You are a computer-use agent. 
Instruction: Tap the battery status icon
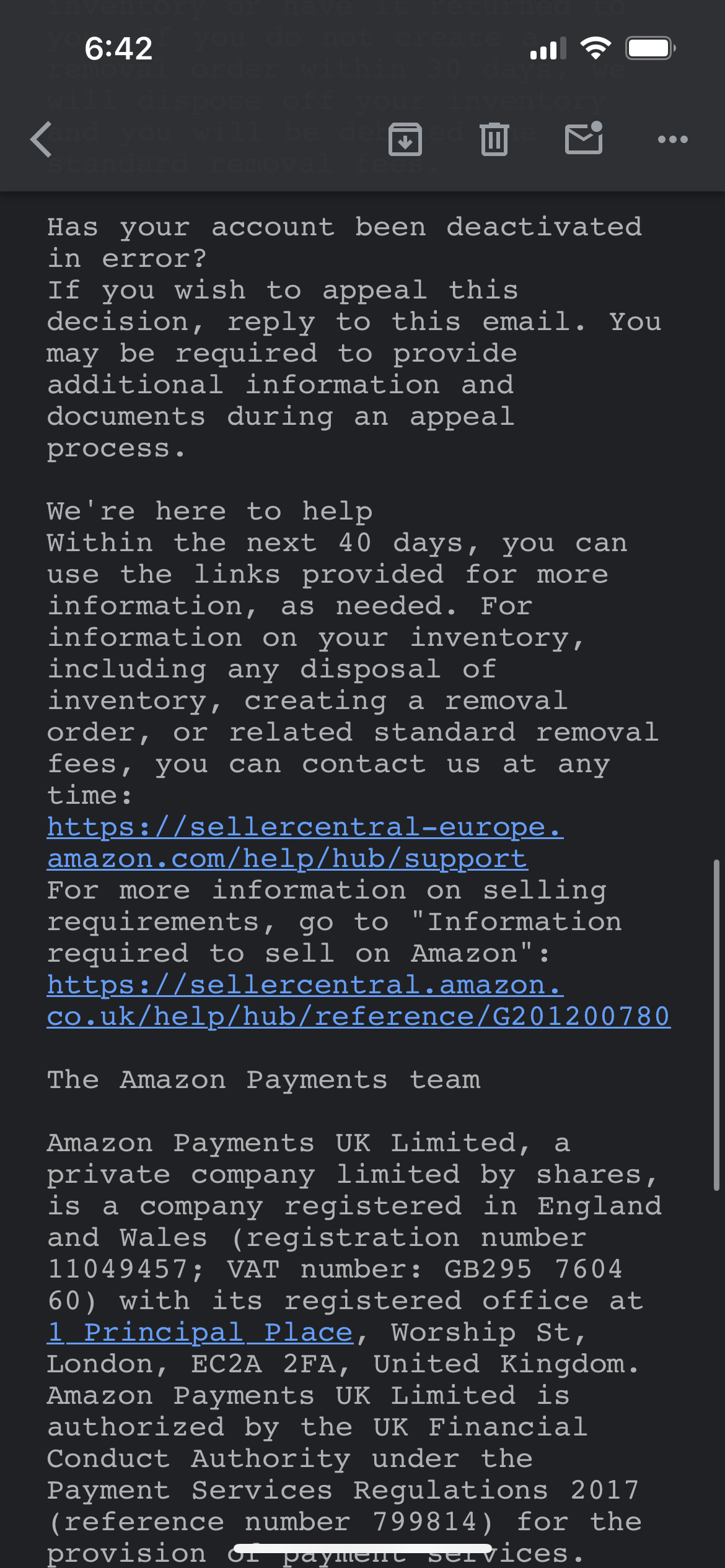650,48
